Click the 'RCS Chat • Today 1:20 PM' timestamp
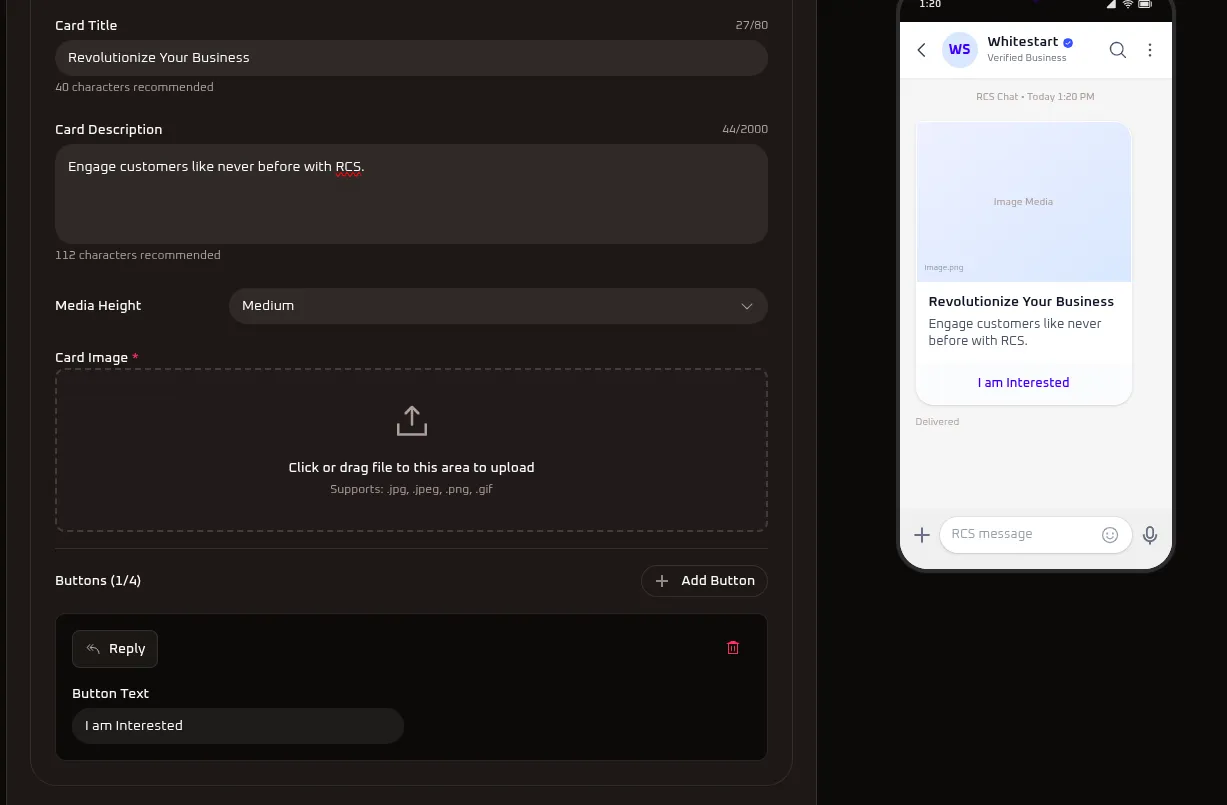1227x805 pixels. pos(1035,97)
